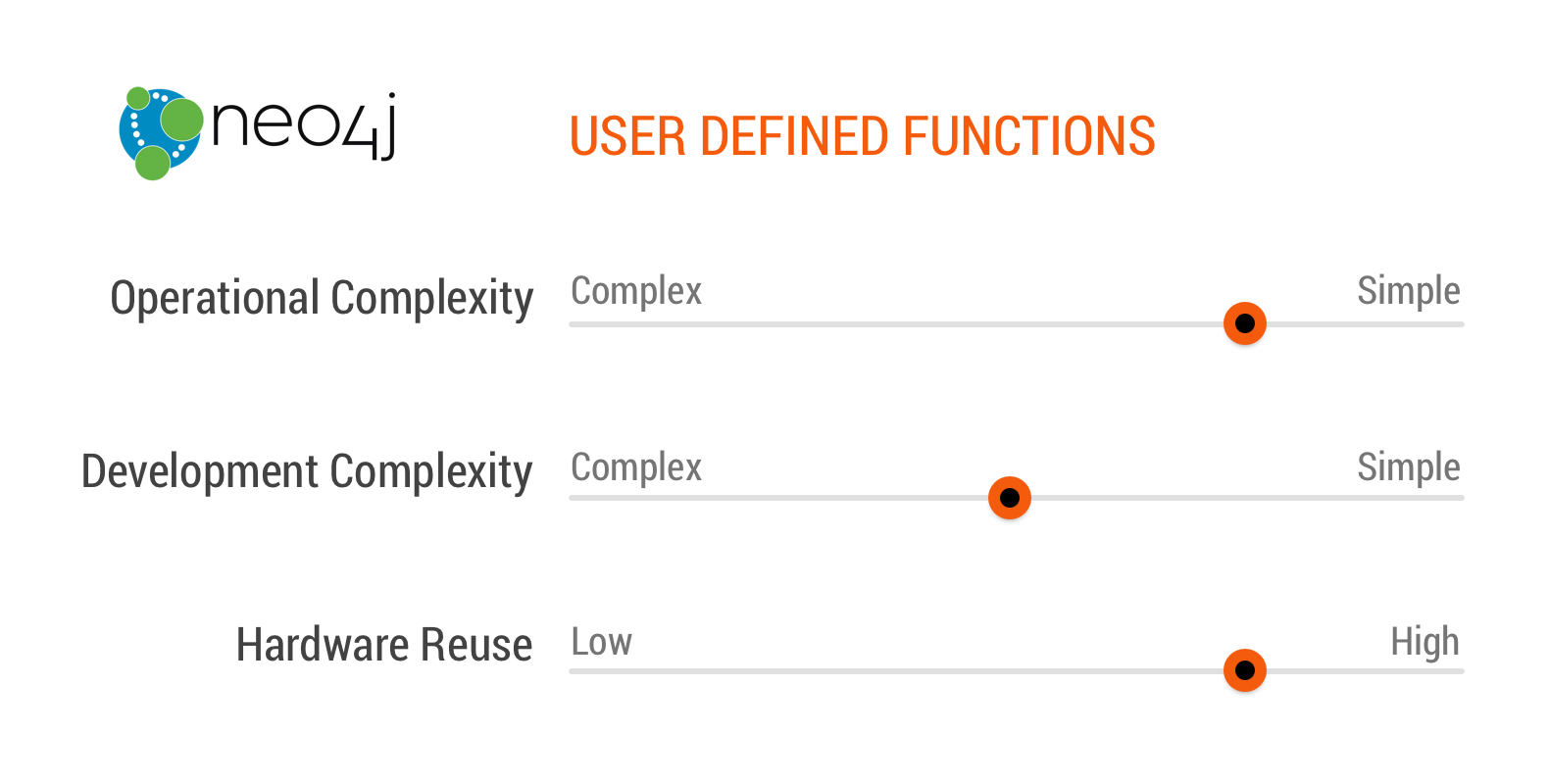Click Hardware Reuse track left of handle
The image size is (1549, 784).
[896, 671]
